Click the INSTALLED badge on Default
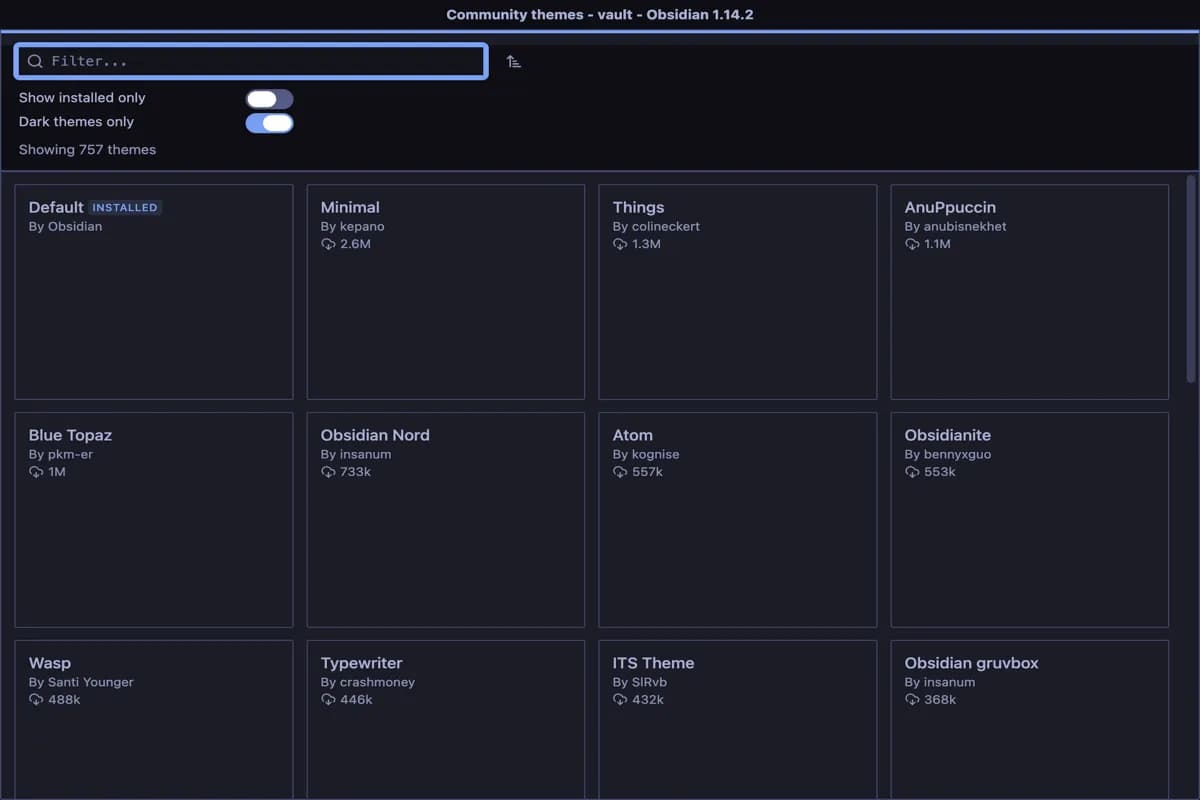The image size is (1200, 800). (x=125, y=207)
